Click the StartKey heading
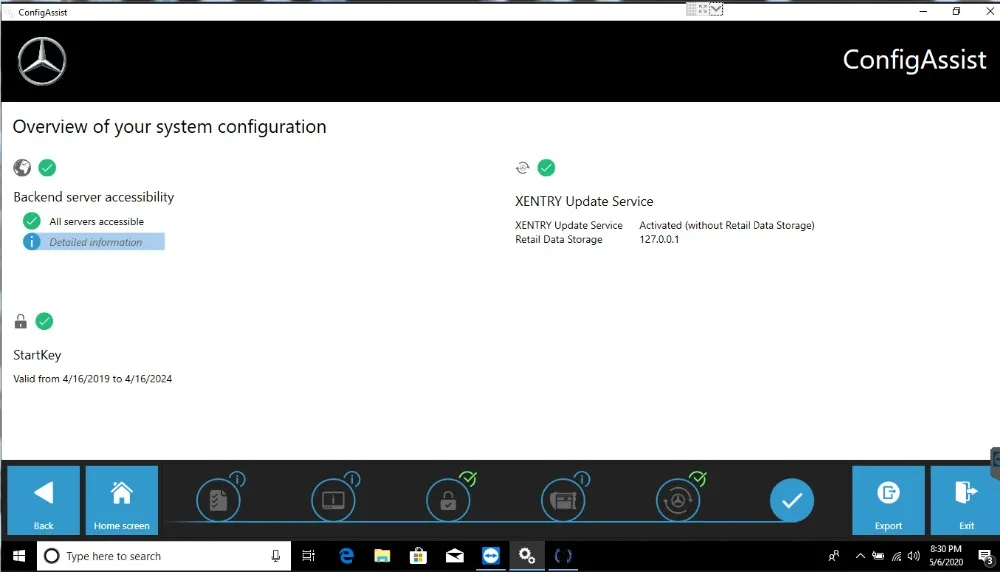The height and width of the screenshot is (572, 1000). [37, 355]
